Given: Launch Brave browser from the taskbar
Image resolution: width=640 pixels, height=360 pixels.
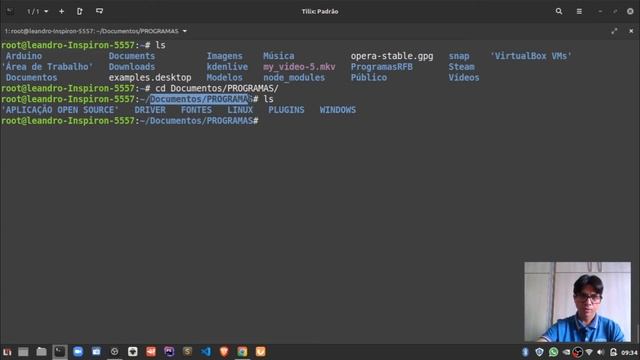Looking at the screenshot, I should tap(224, 352).
